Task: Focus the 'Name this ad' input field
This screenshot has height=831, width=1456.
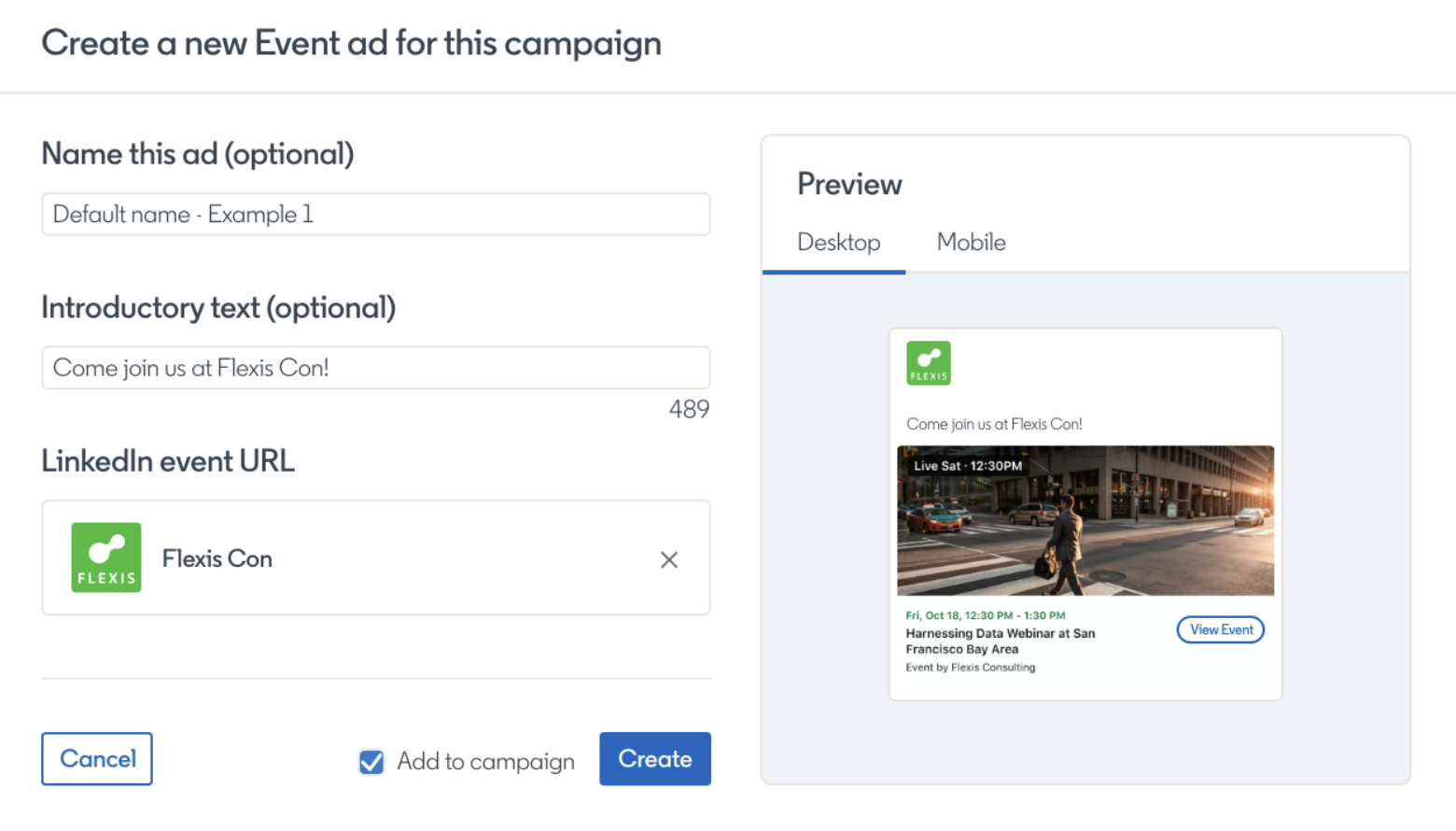Action: click(375, 215)
